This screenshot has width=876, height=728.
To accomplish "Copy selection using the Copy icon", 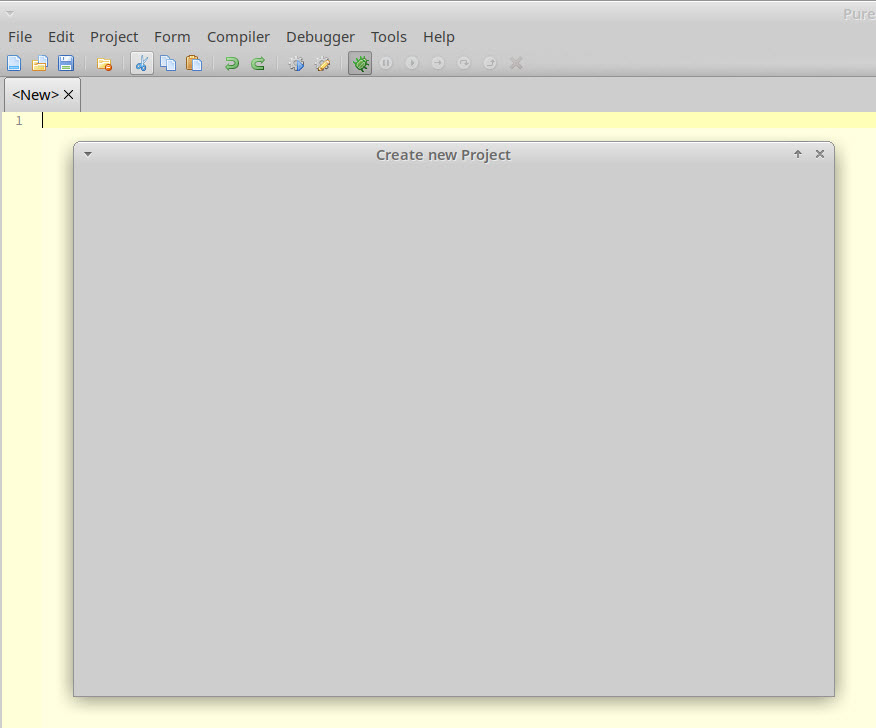I will coord(168,63).
